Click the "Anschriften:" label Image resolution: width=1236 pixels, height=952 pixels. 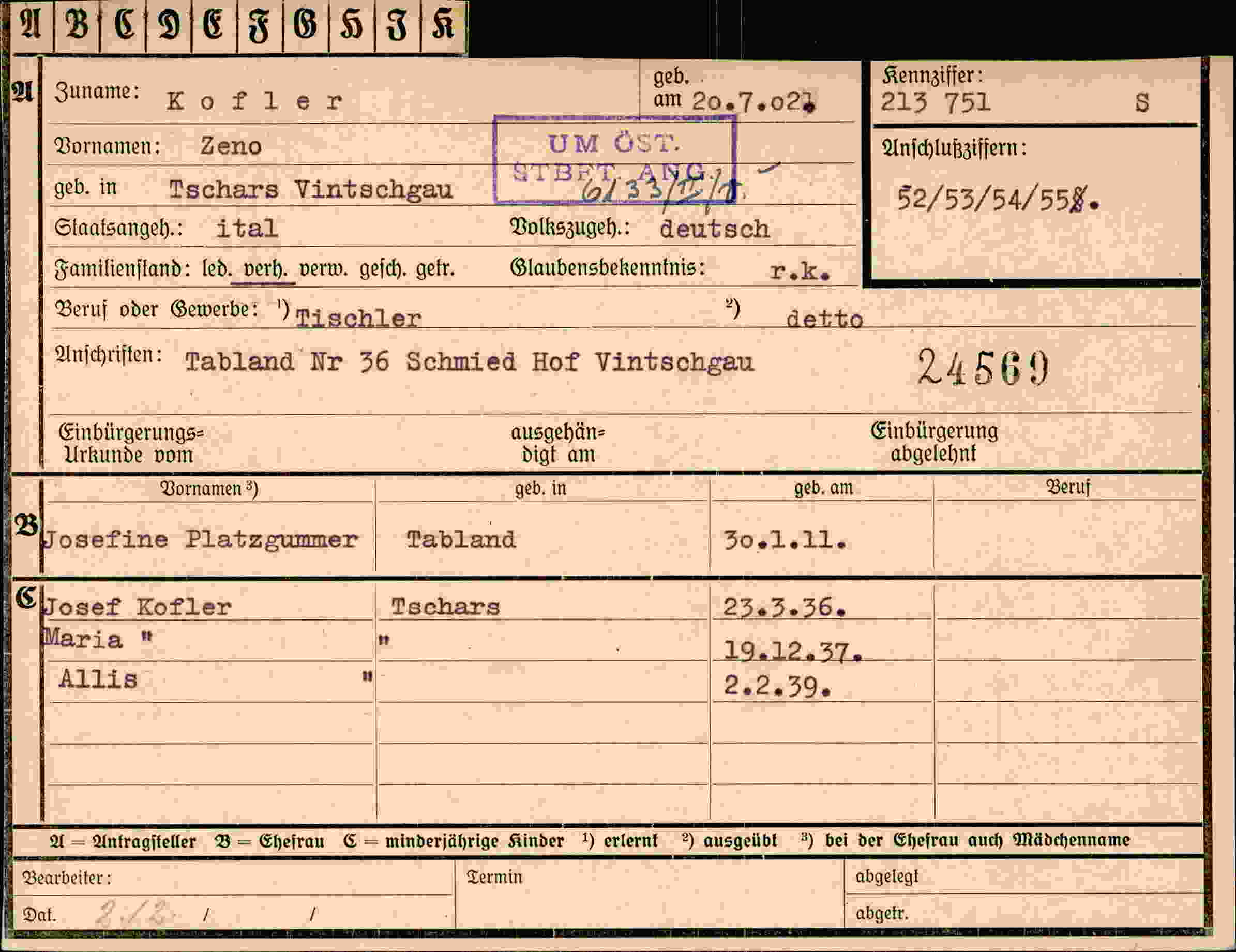click(109, 355)
